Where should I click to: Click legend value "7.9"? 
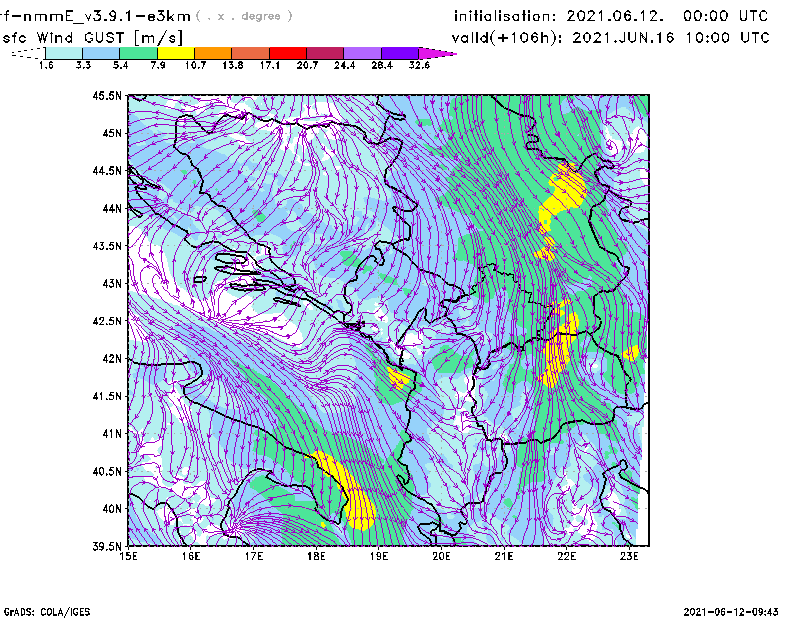pos(158,65)
